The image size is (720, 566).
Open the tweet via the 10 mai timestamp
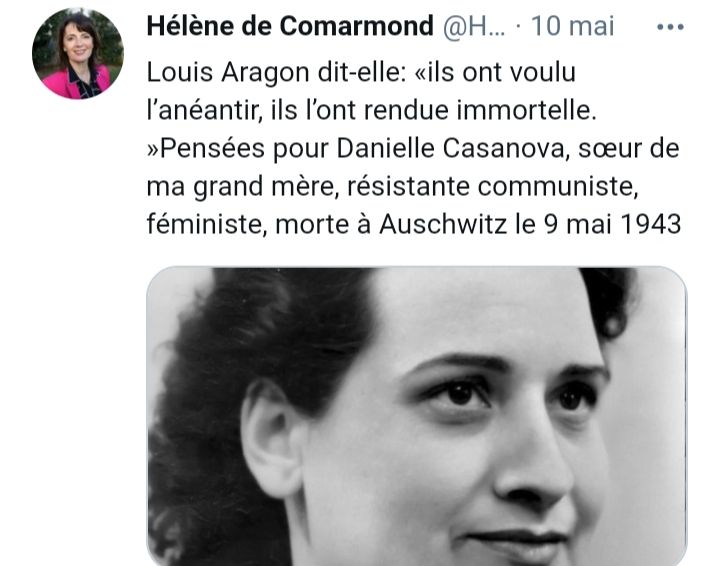click(572, 26)
